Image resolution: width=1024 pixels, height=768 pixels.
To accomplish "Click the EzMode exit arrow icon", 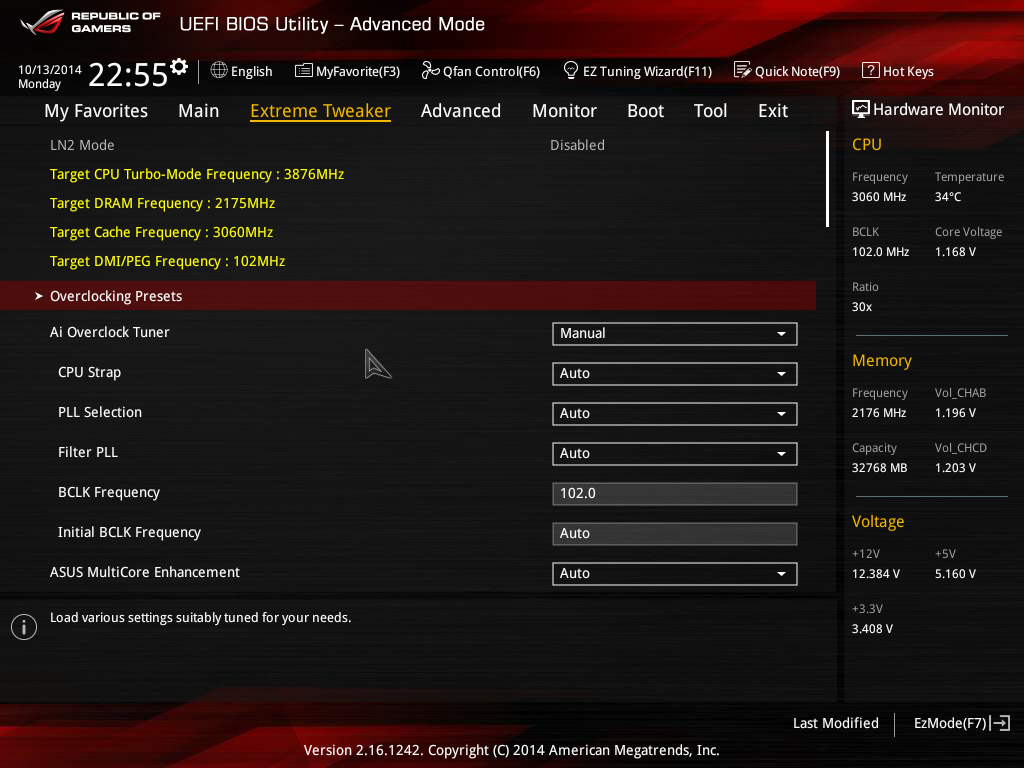I will tap(1000, 723).
